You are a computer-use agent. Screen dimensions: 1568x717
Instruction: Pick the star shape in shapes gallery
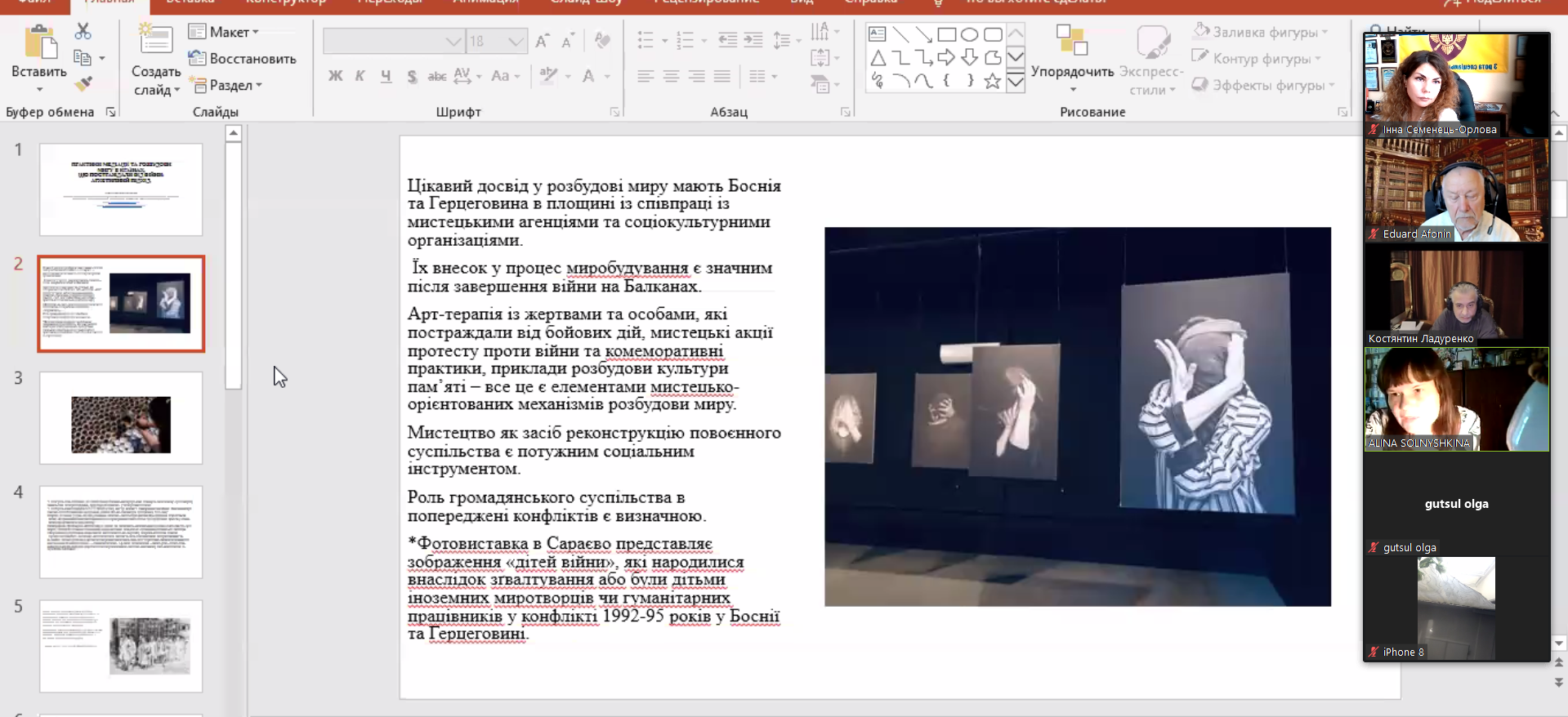point(992,81)
